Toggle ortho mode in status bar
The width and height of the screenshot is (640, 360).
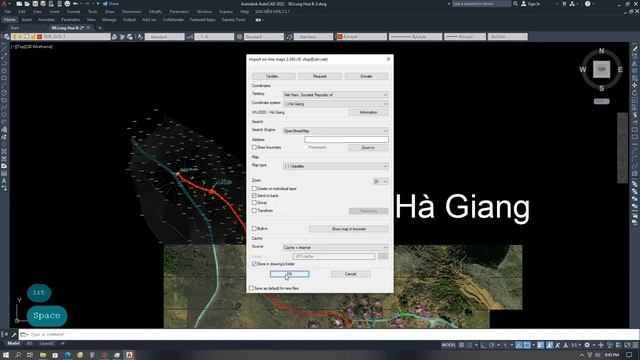tap(484, 345)
